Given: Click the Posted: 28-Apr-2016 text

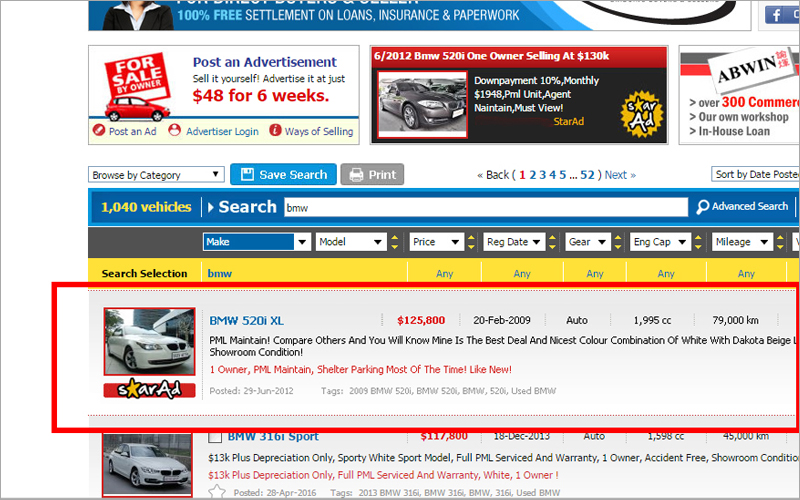Looking at the screenshot, I should pos(275,493).
